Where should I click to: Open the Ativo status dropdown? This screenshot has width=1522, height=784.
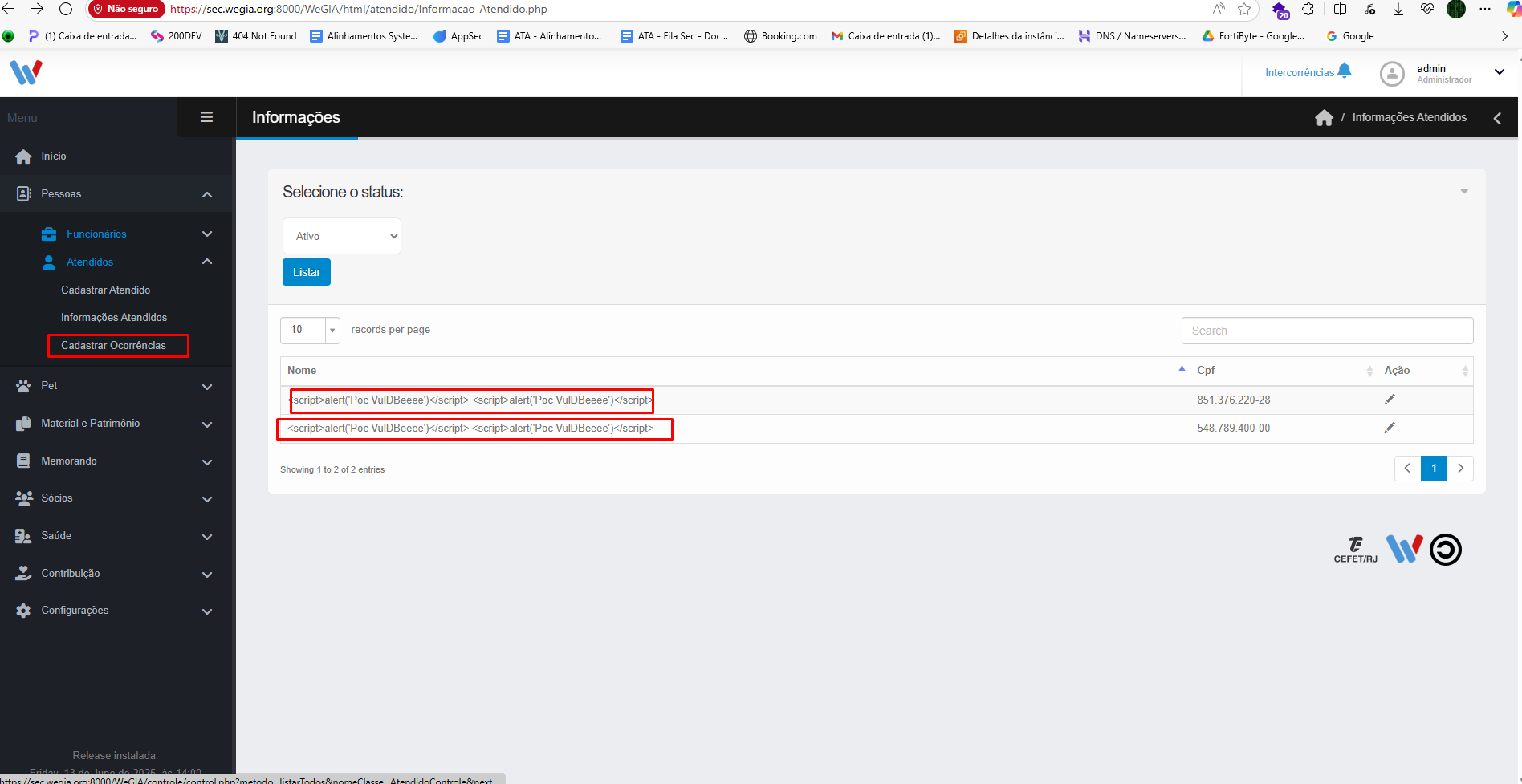pos(342,236)
